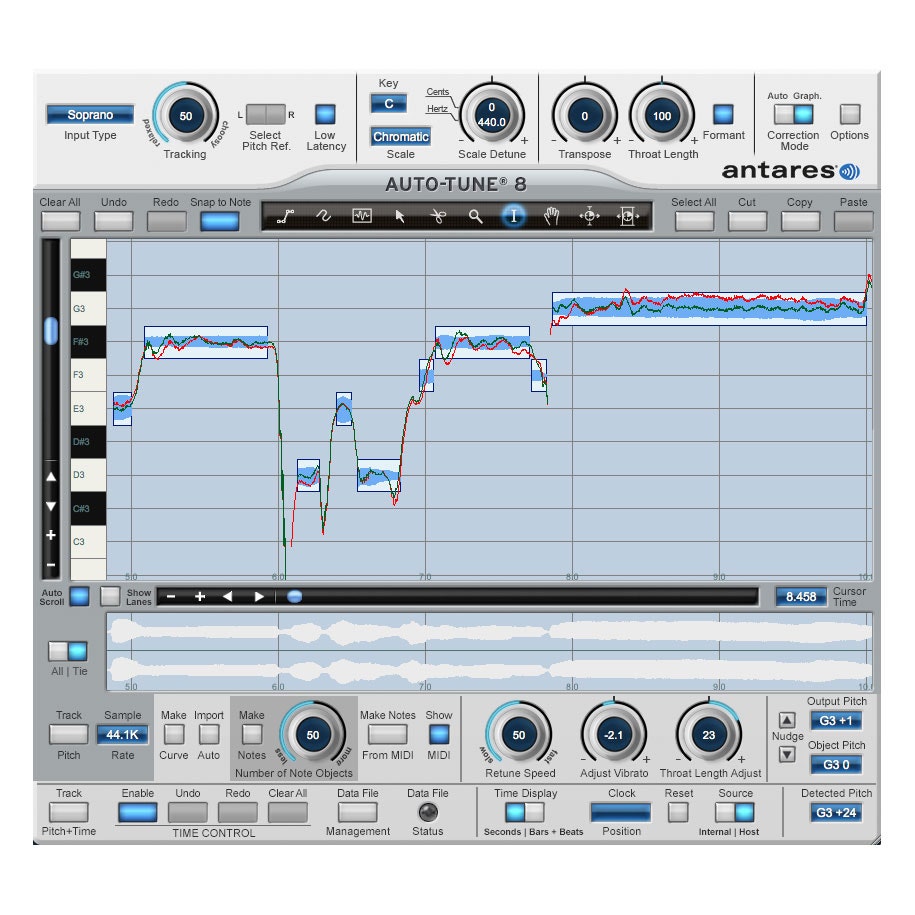Nudge the pitch down

click(x=787, y=755)
